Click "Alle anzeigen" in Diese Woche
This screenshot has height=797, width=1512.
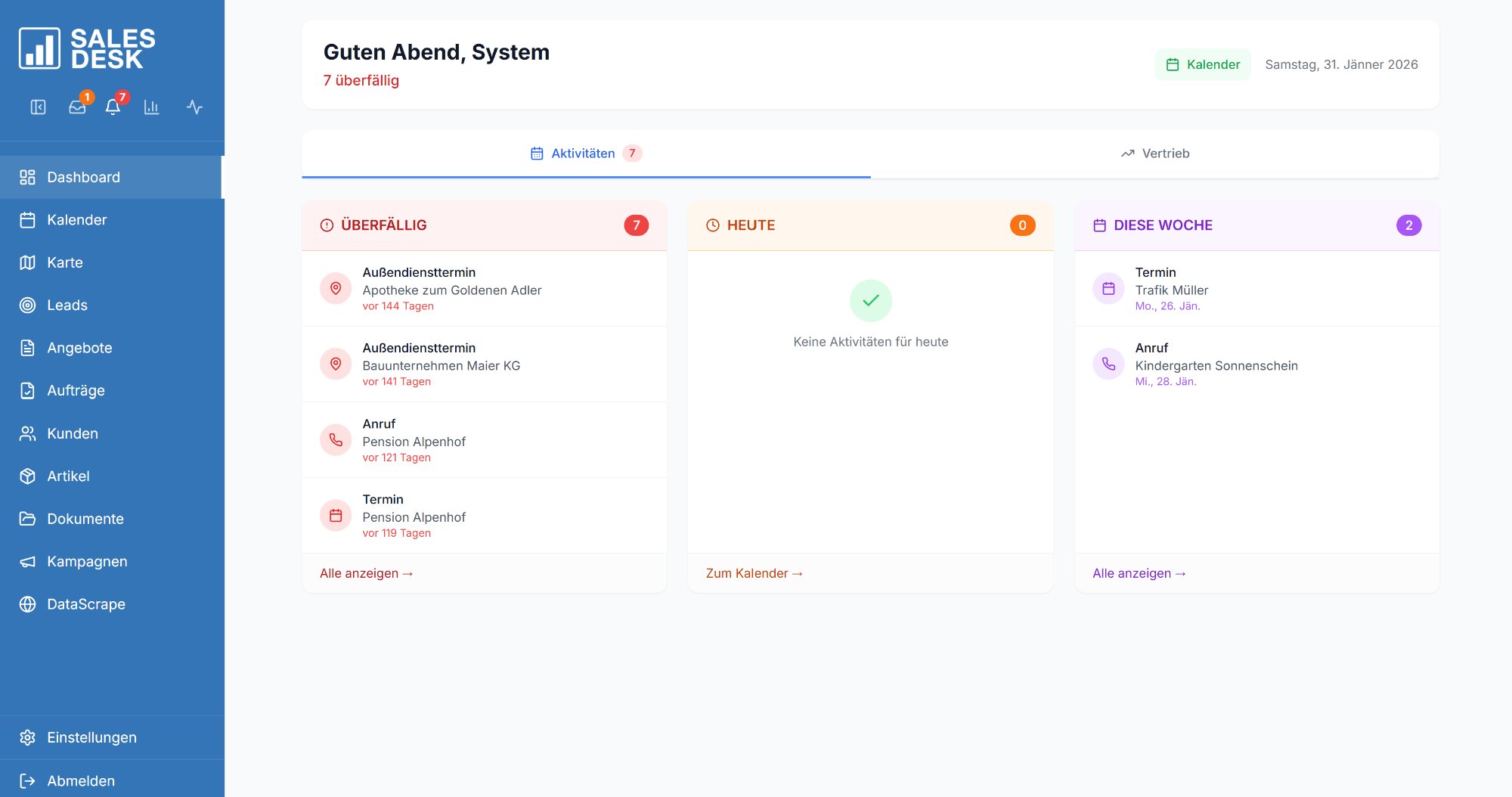(x=1139, y=573)
